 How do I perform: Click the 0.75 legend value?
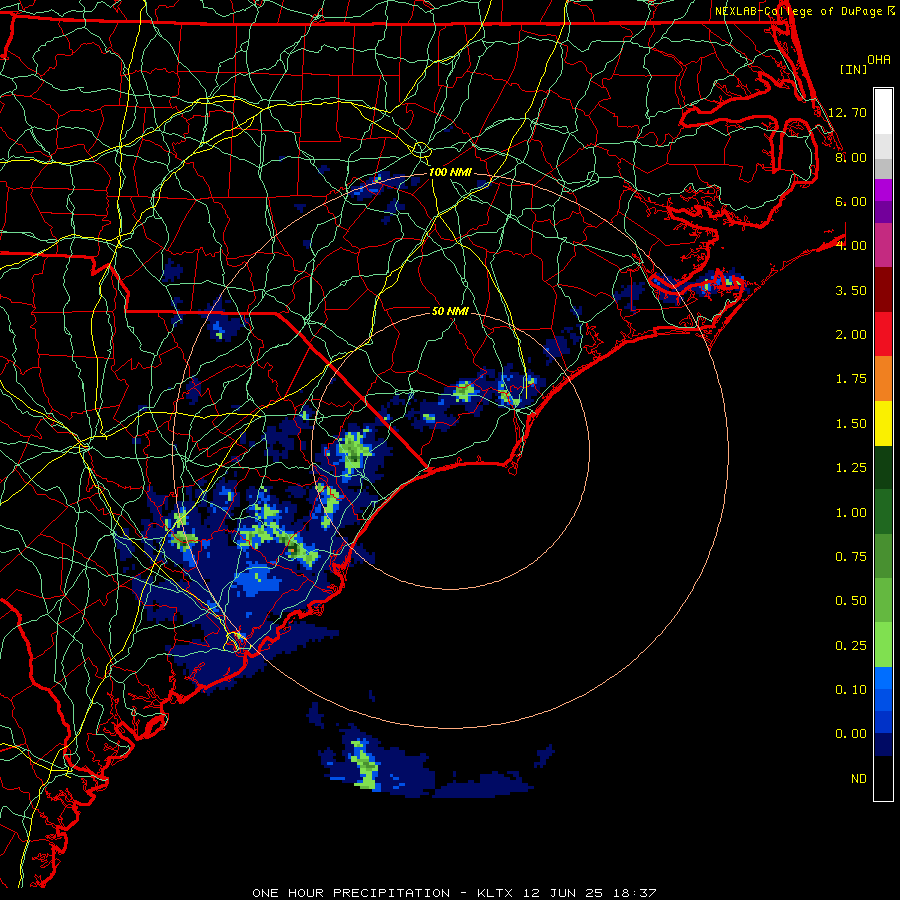coord(851,557)
